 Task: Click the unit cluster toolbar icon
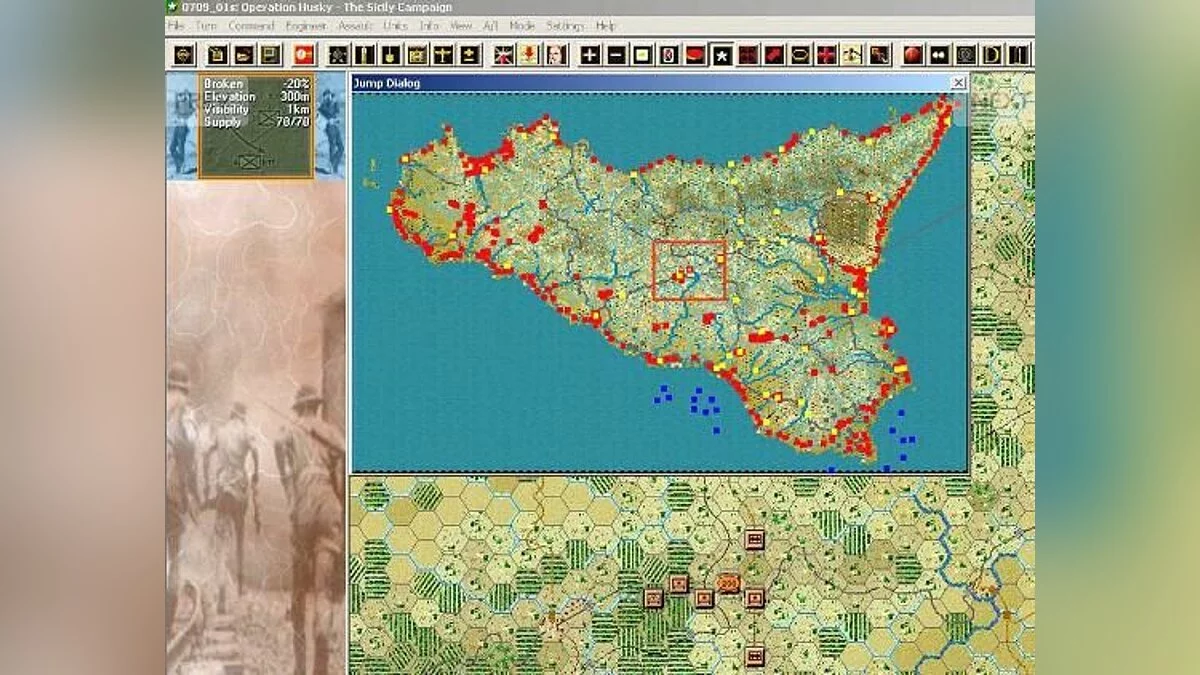337,54
